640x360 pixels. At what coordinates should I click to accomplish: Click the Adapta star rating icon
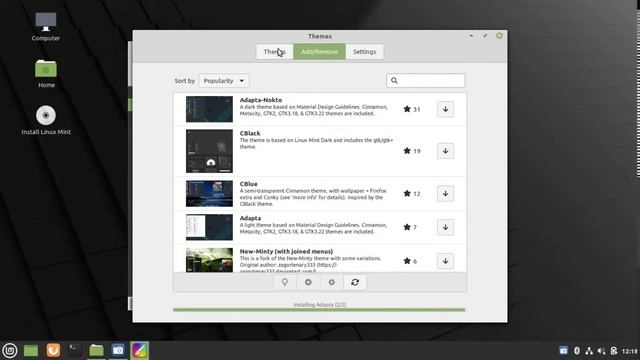tap(407, 227)
